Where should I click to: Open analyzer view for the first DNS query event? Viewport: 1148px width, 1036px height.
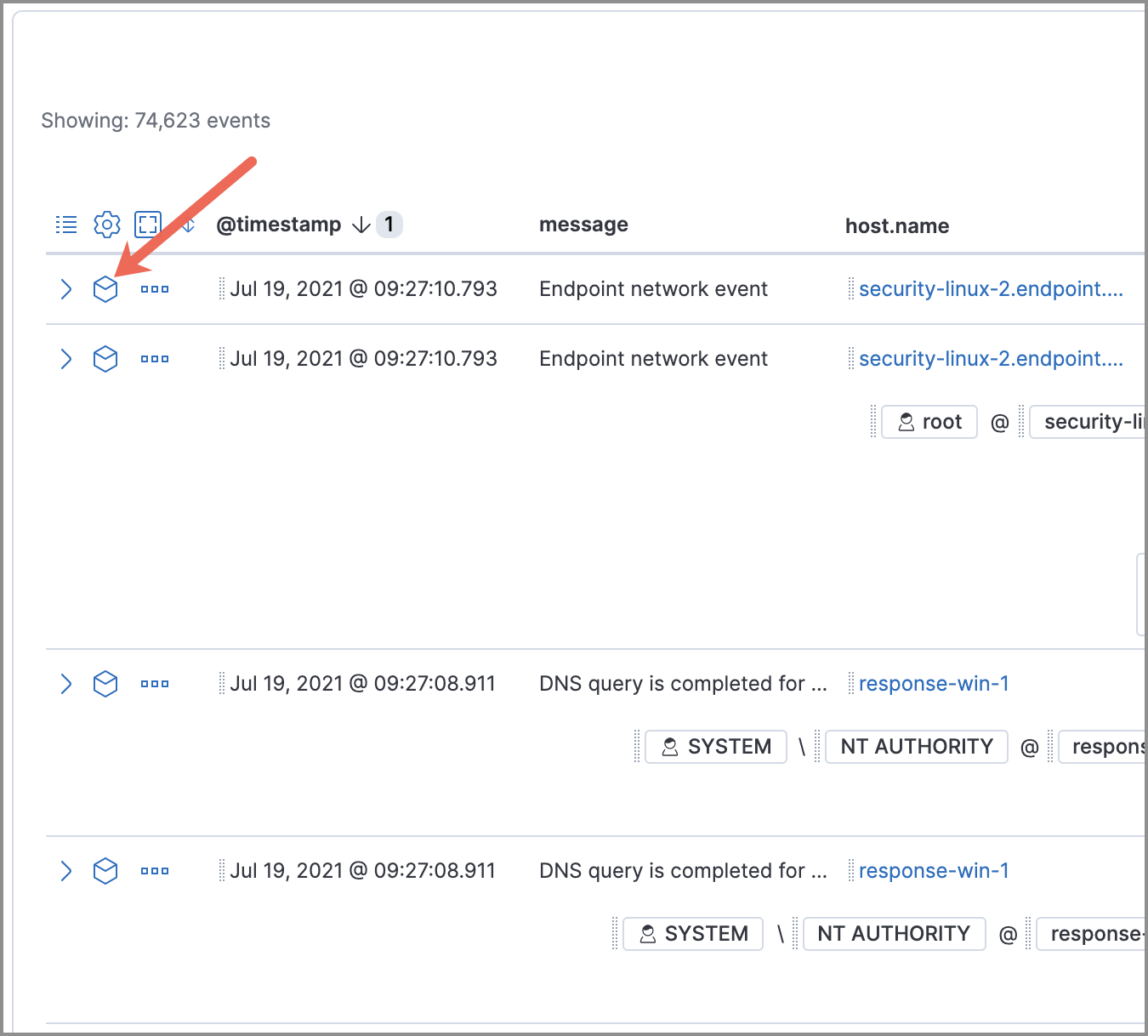click(x=105, y=683)
